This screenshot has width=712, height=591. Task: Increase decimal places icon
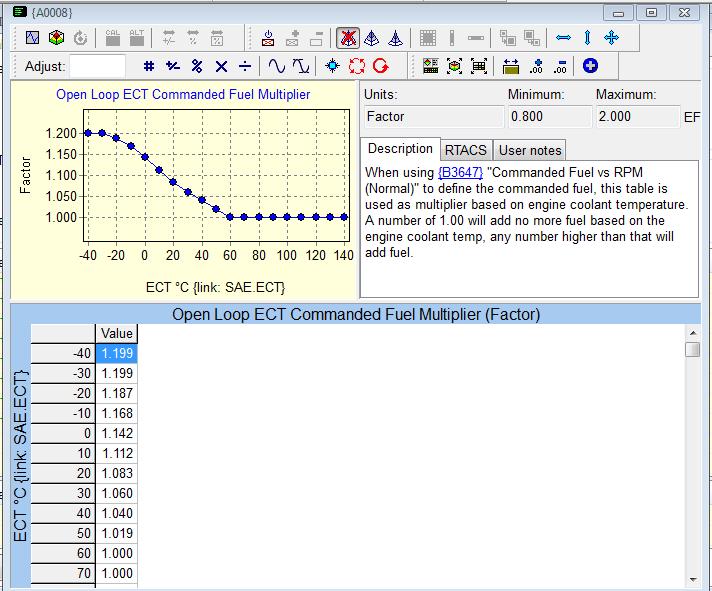(x=536, y=66)
